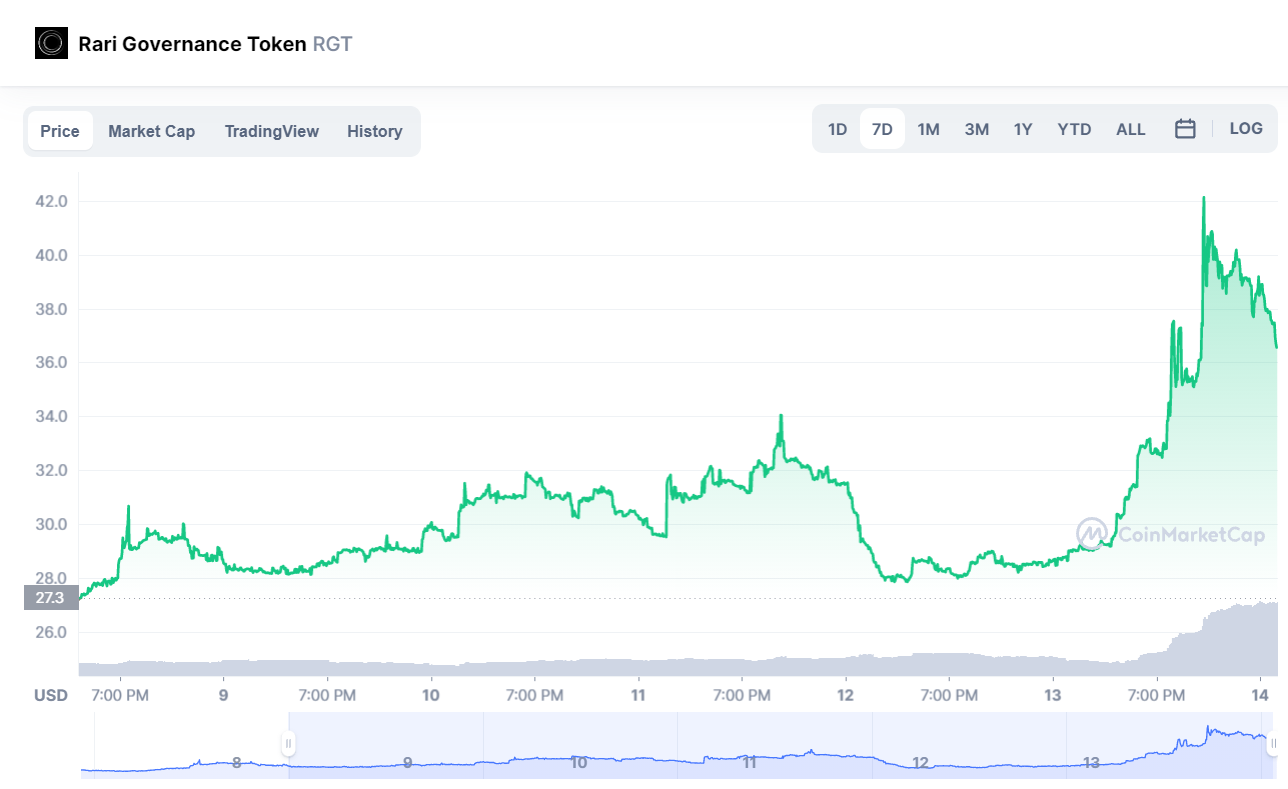1288x789 pixels.
Task: Select the 7D time range
Action: [x=882, y=129]
